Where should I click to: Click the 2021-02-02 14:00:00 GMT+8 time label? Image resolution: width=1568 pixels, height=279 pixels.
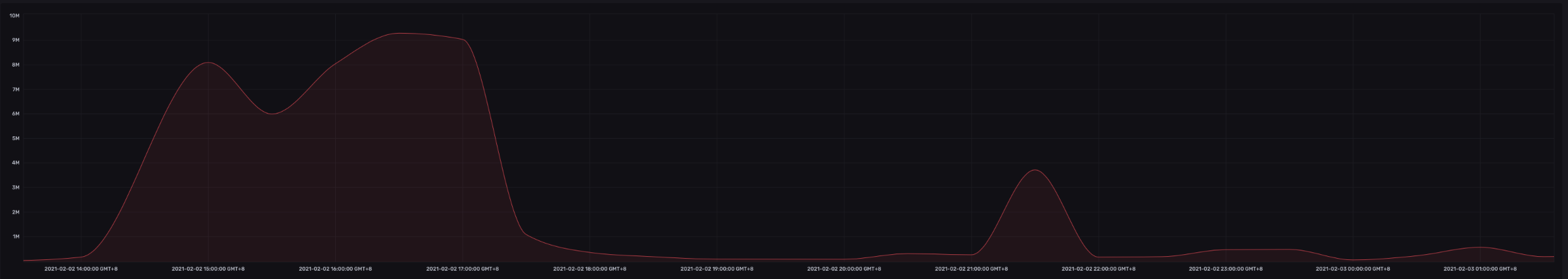click(81, 269)
